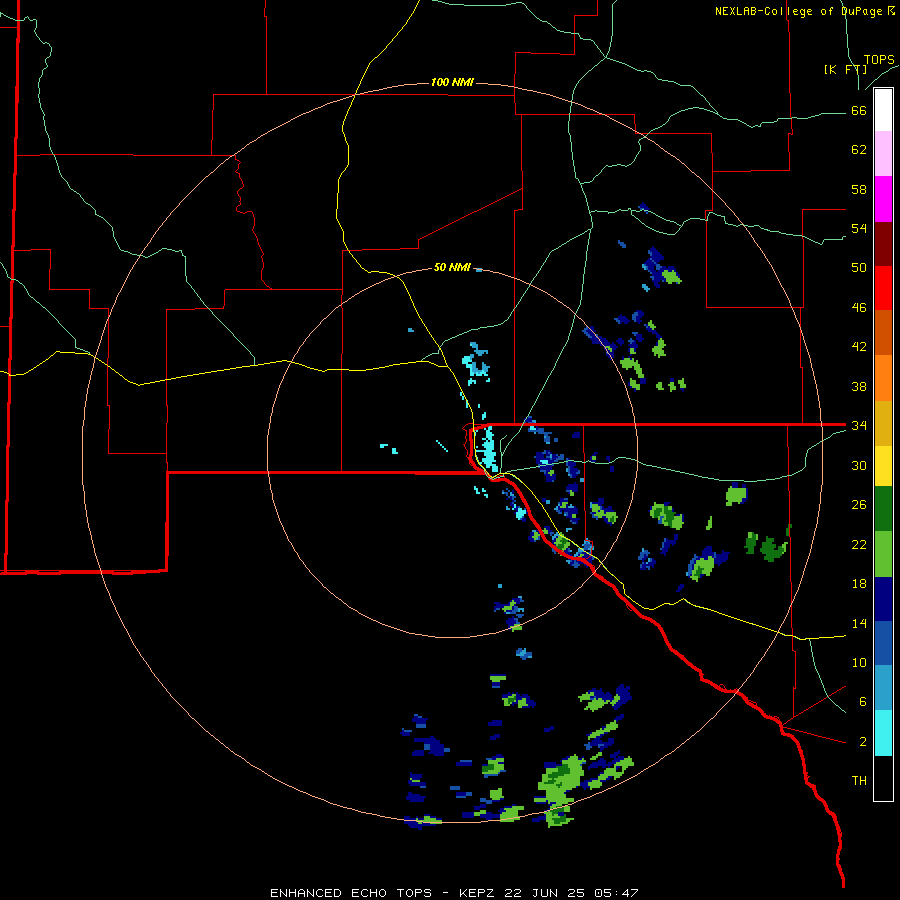Click the 'TH' threshold label
This screenshot has width=900, height=900.
point(859,780)
